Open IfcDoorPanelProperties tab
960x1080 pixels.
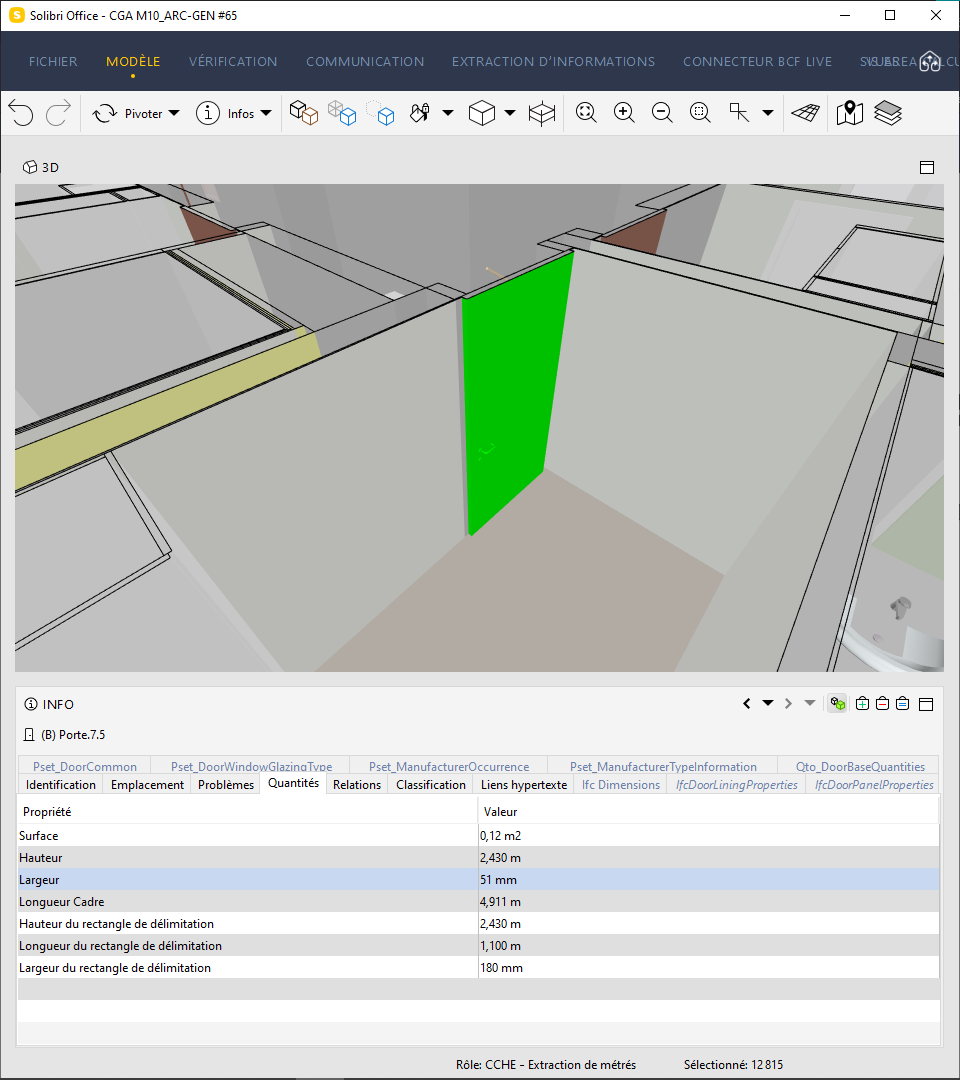coord(873,785)
